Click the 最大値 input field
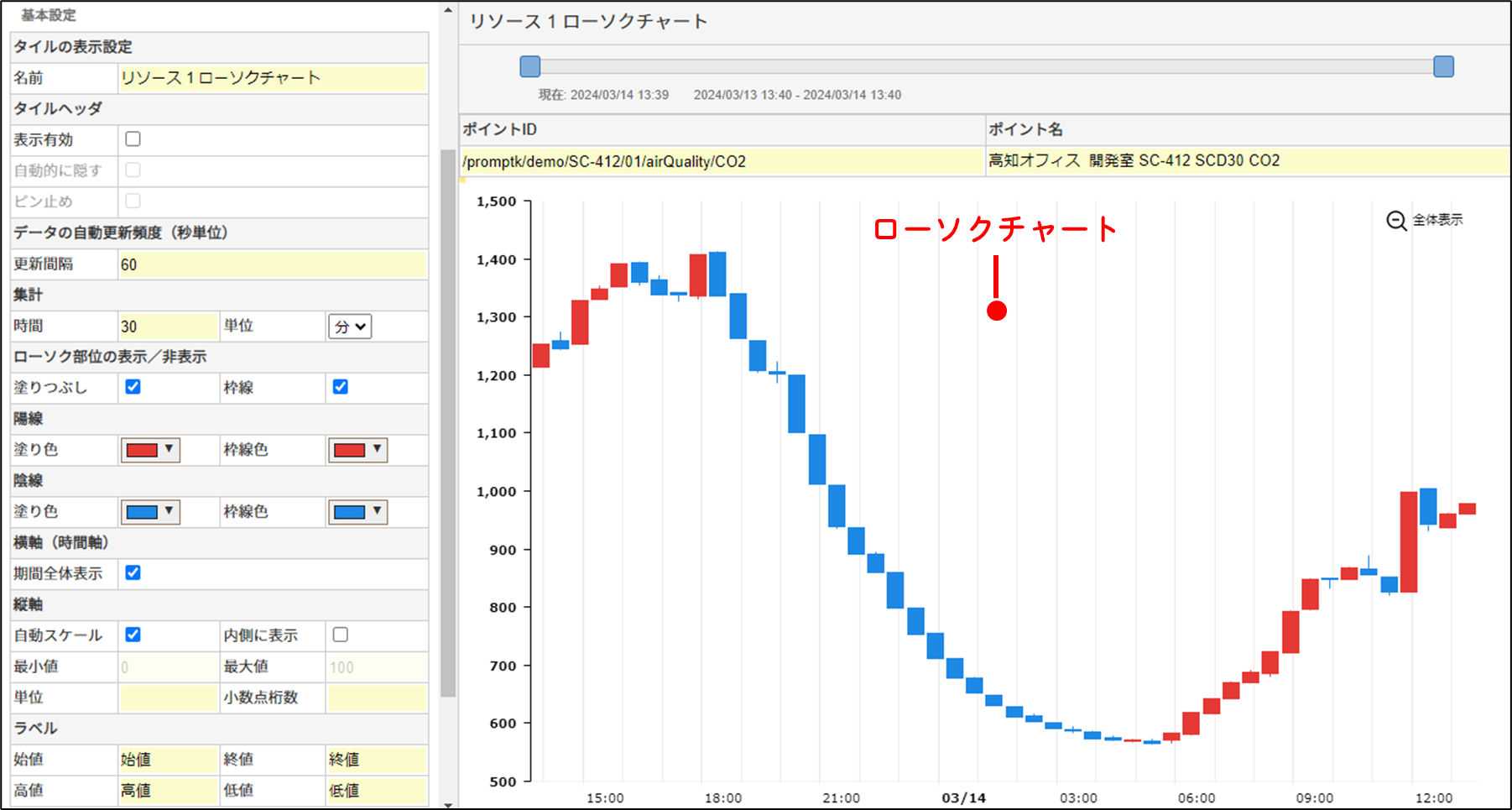Image resolution: width=1512 pixels, height=810 pixels. (x=377, y=667)
